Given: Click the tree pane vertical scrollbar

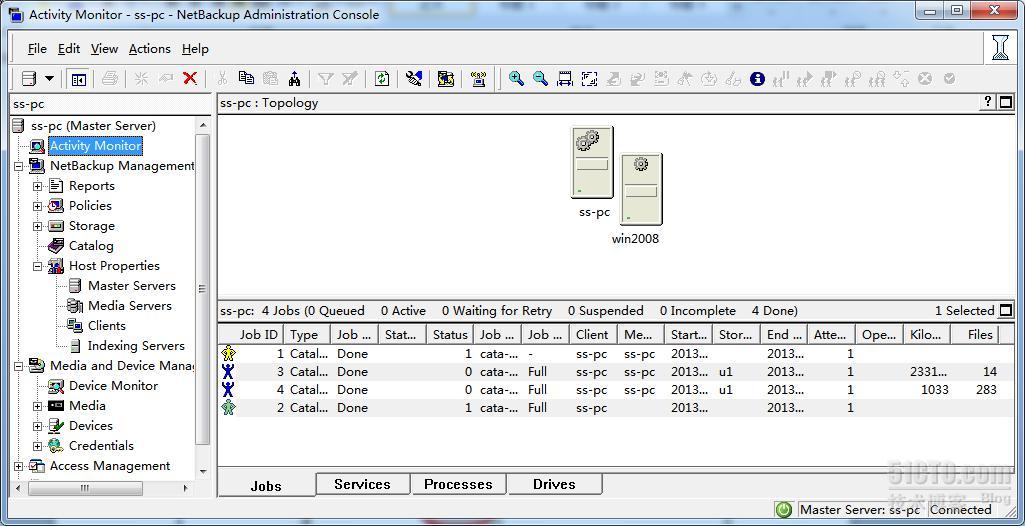Looking at the screenshot, I should pos(203,289).
